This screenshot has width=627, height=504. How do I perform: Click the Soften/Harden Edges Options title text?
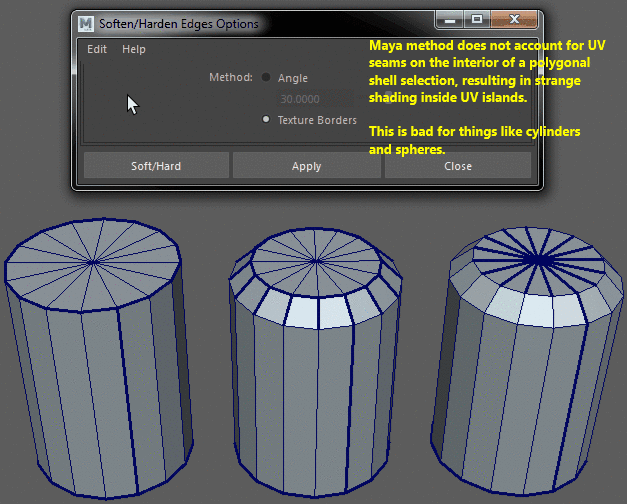pyautogui.click(x=179, y=24)
